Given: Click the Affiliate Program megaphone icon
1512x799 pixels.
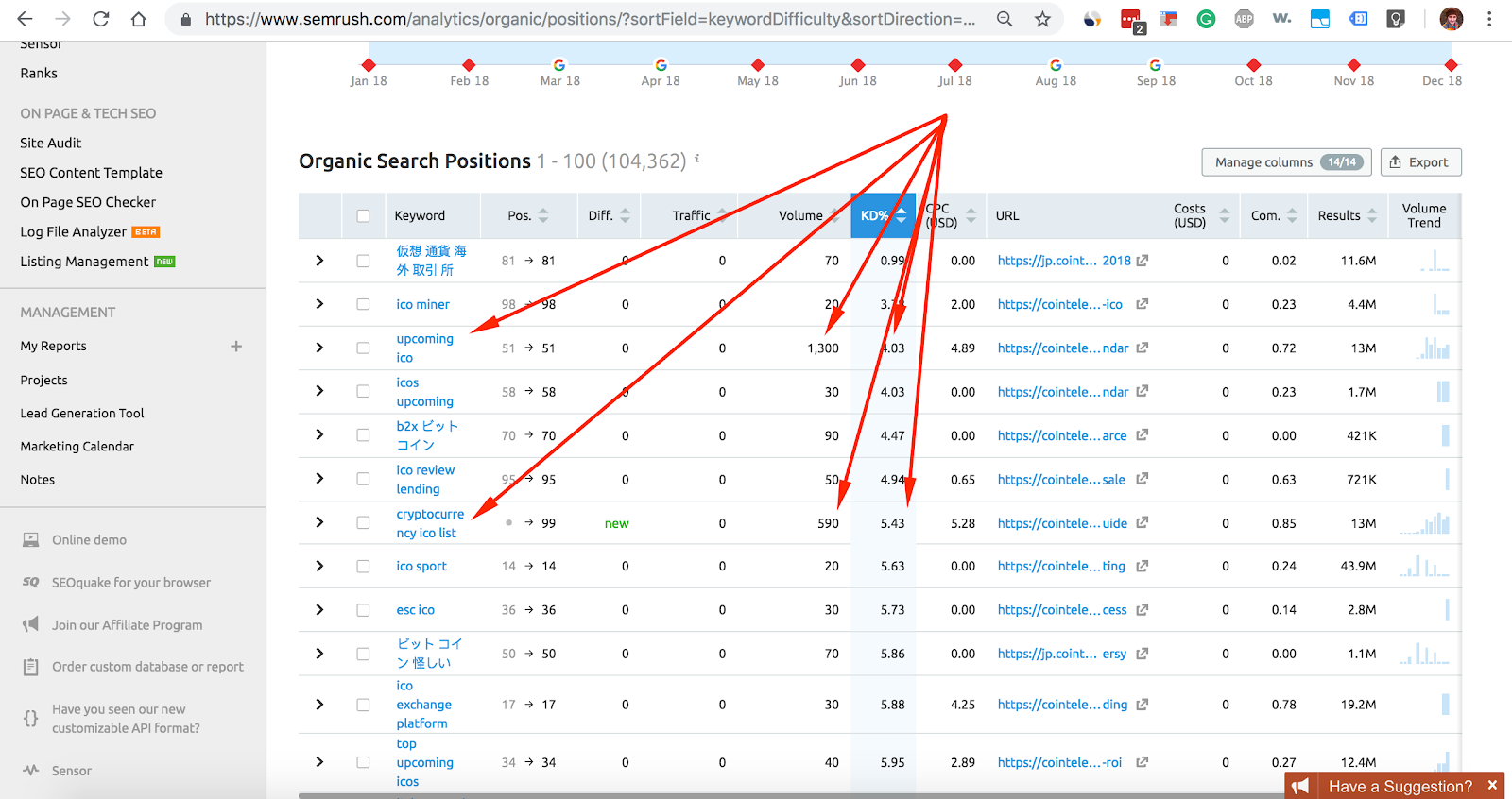Looking at the screenshot, I should pyautogui.click(x=31, y=624).
